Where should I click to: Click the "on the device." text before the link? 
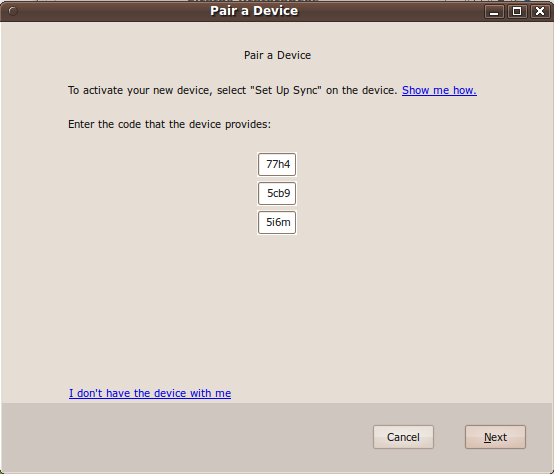tap(362, 90)
